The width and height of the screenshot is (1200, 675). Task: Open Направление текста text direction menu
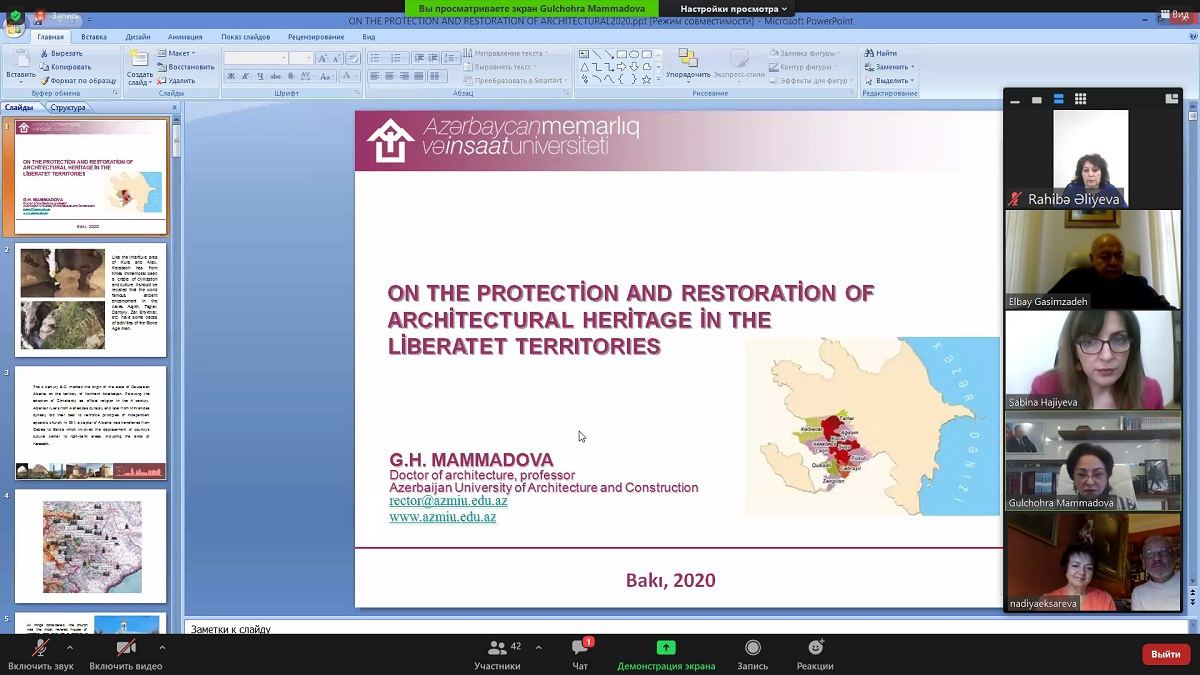506,53
